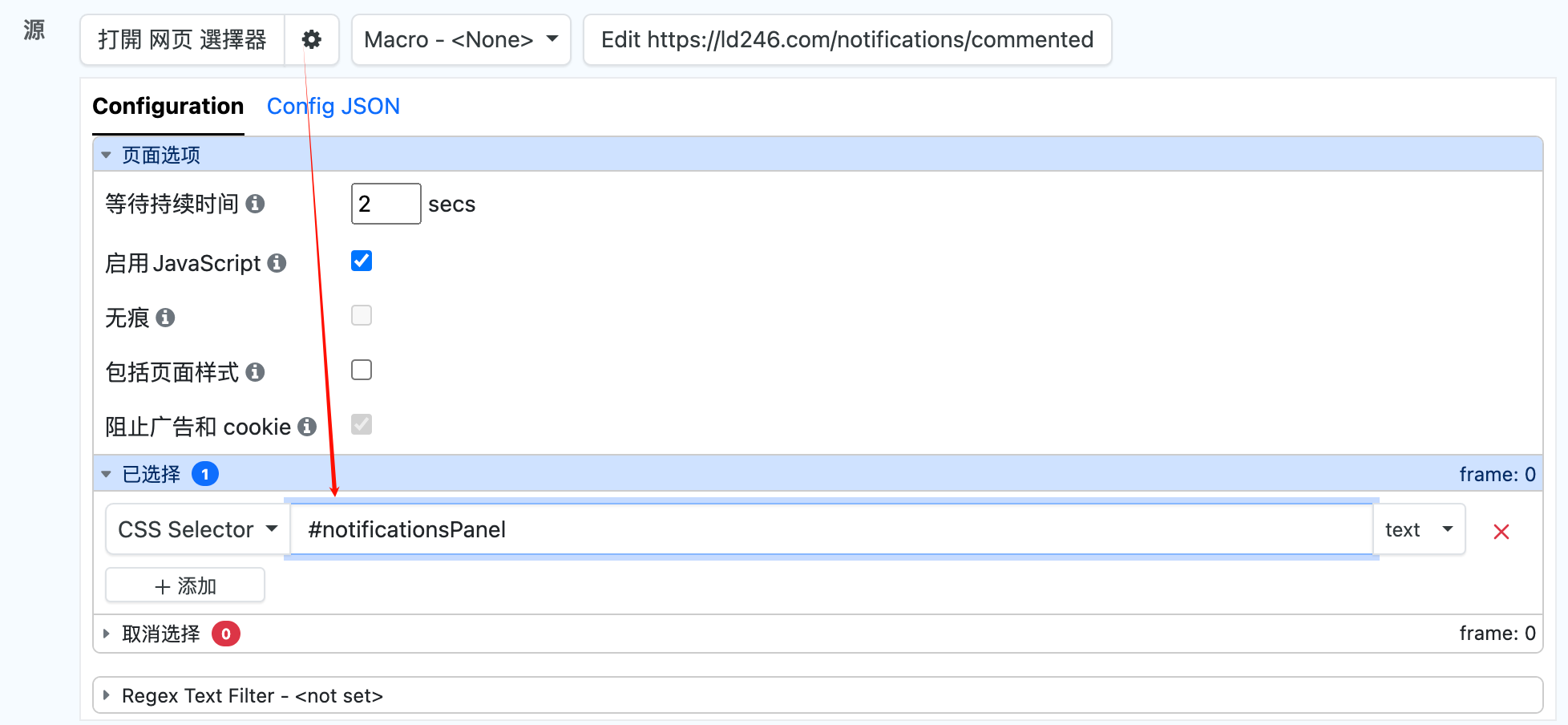1568x725 pixels.
Task: Uncheck the 启用 JavaScript checkbox
Action: click(x=362, y=261)
